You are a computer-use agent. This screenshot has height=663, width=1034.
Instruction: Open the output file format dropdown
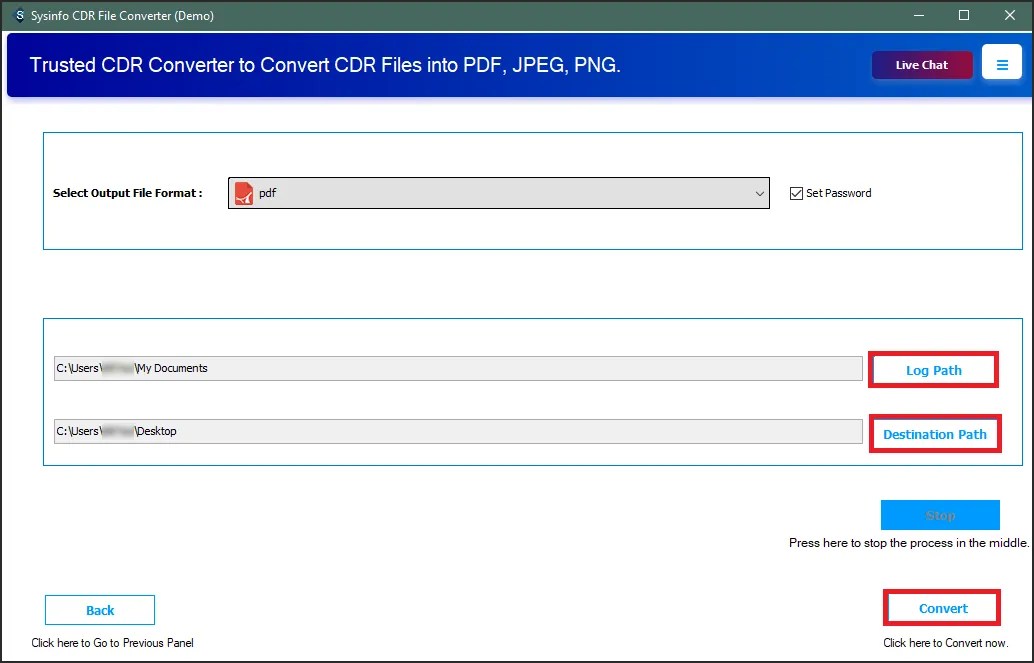(x=759, y=193)
